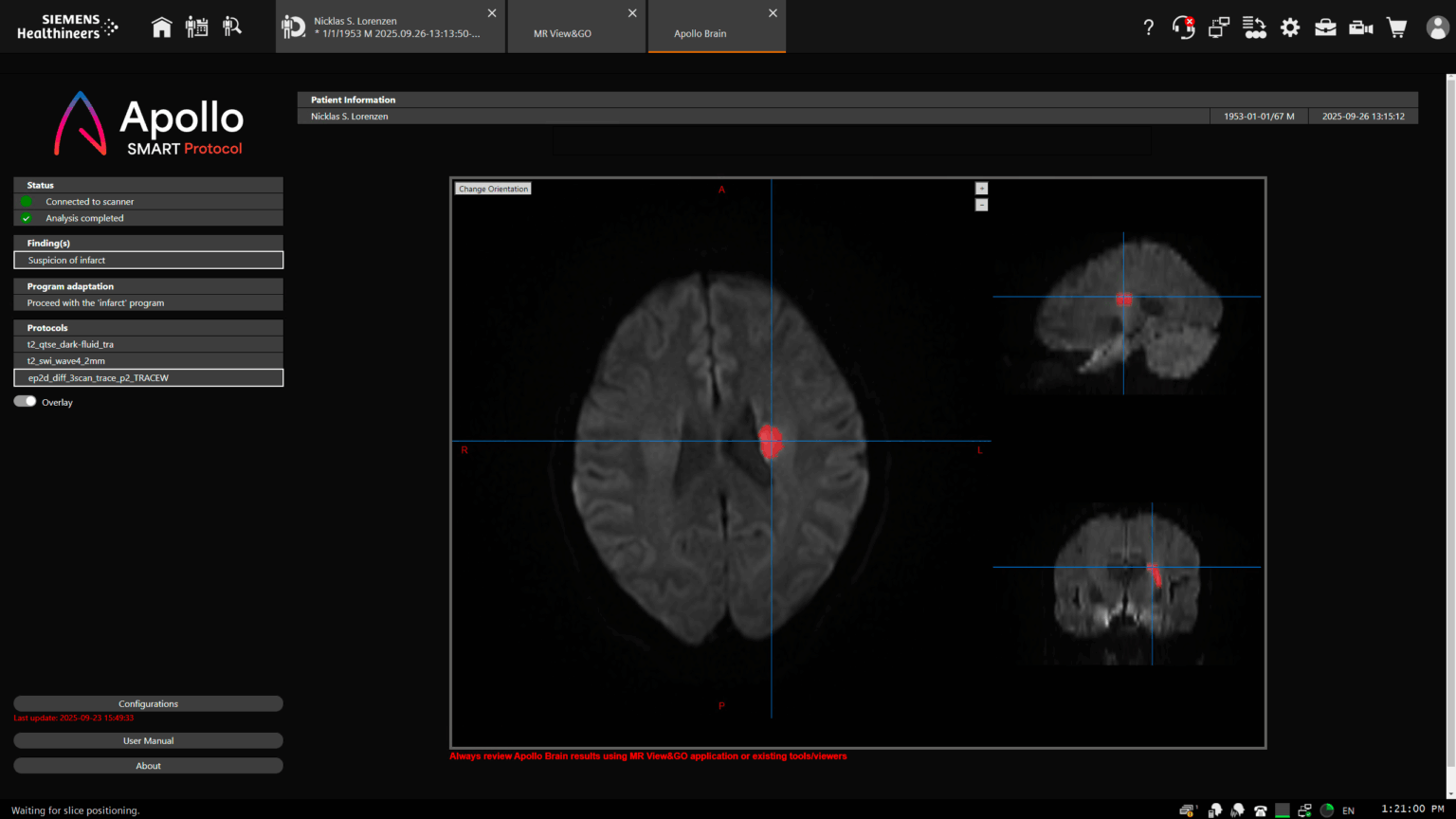Click the screen sharing monitors icon
1456x819 pixels.
tap(1218, 27)
